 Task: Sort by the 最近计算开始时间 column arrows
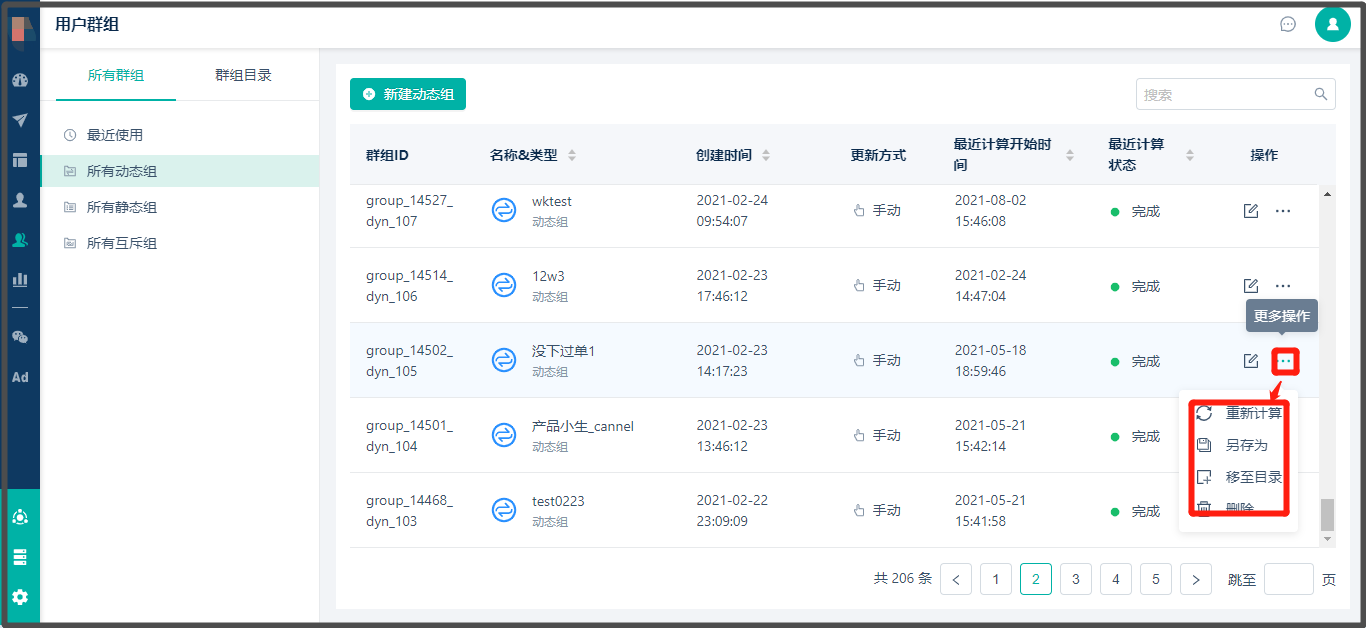point(1070,155)
